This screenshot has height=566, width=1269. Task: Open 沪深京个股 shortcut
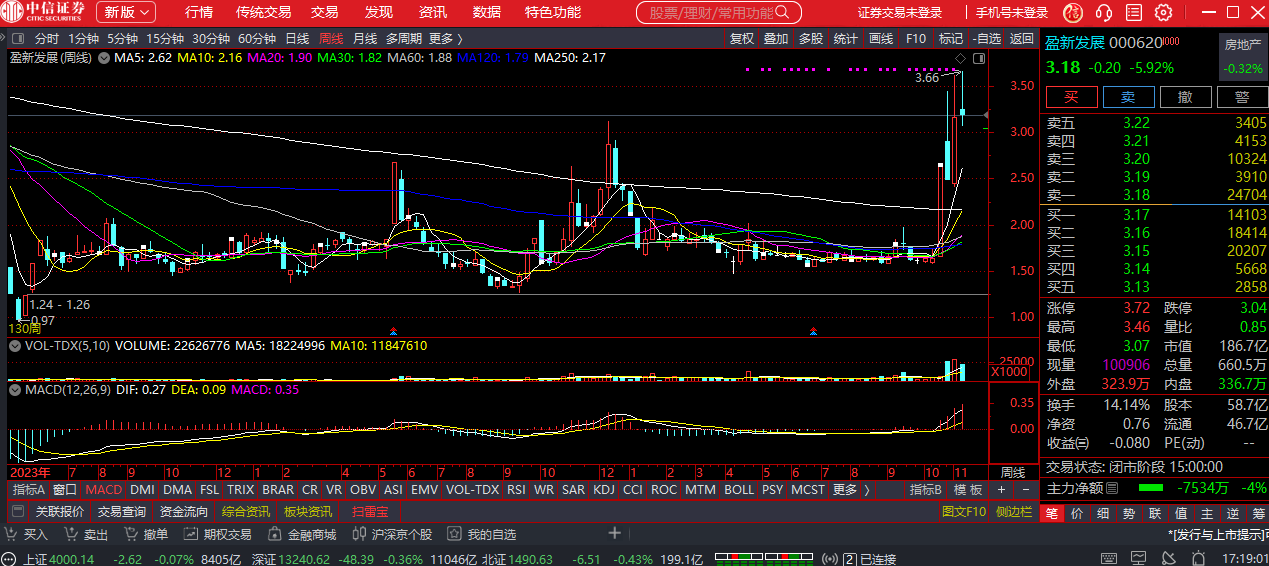(393, 535)
